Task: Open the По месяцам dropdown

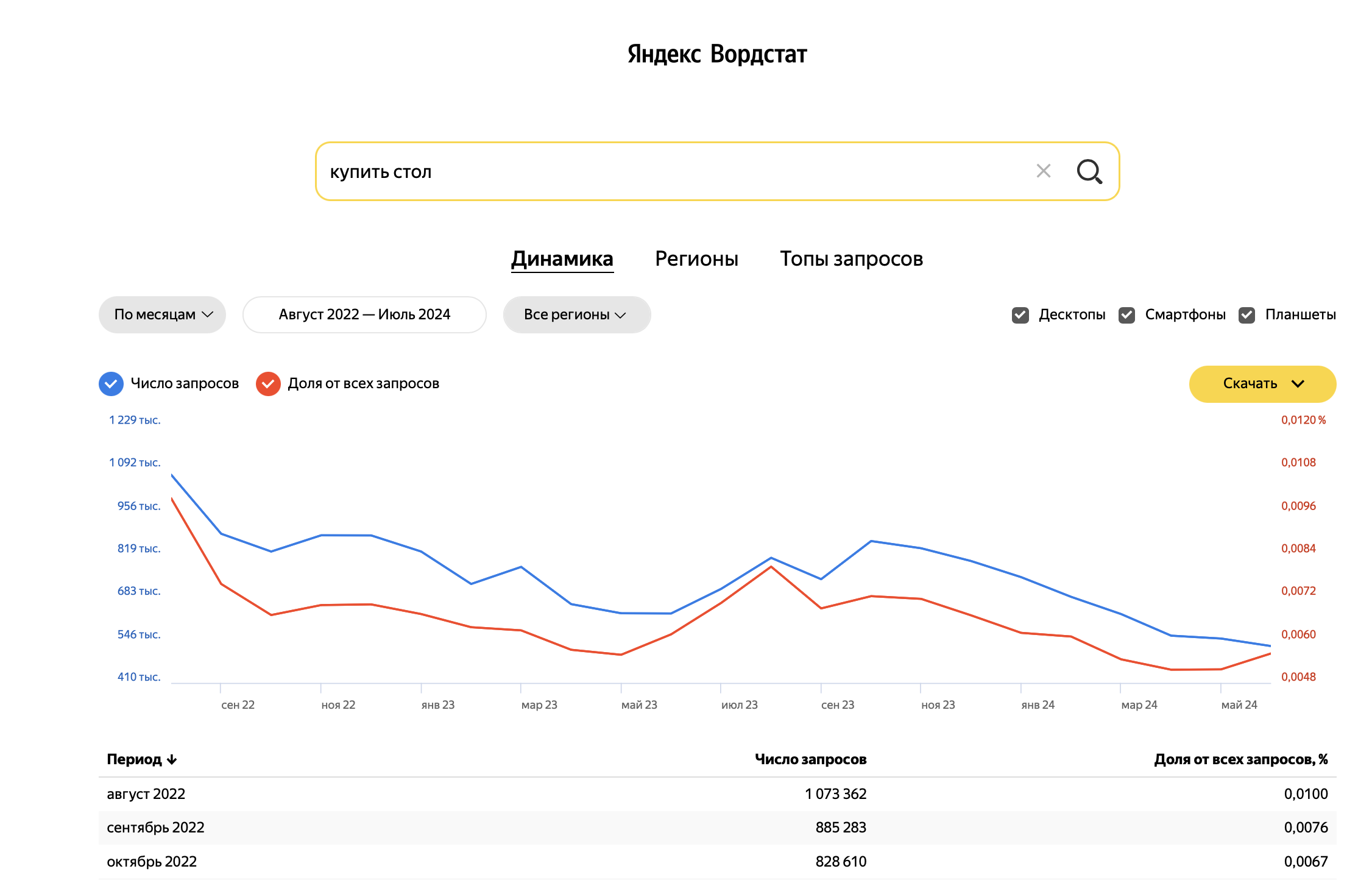Action: click(162, 314)
